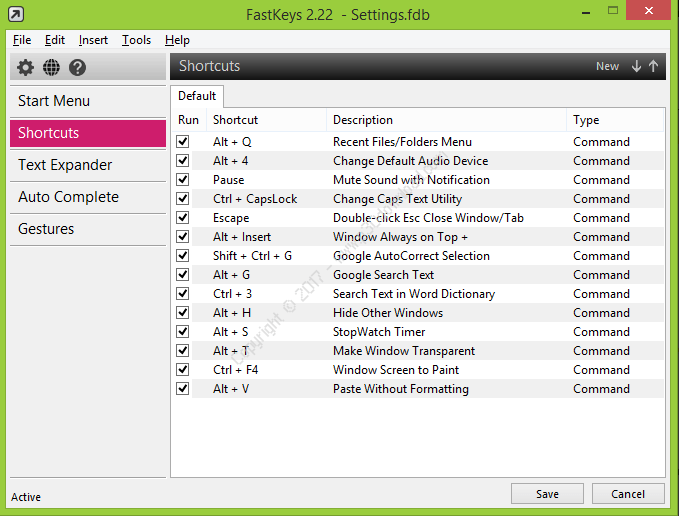Image resolution: width=679 pixels, height=516 pixels.
Task: Open the settings gear icon
Action: pyautogui.click(x=25, y=68)
